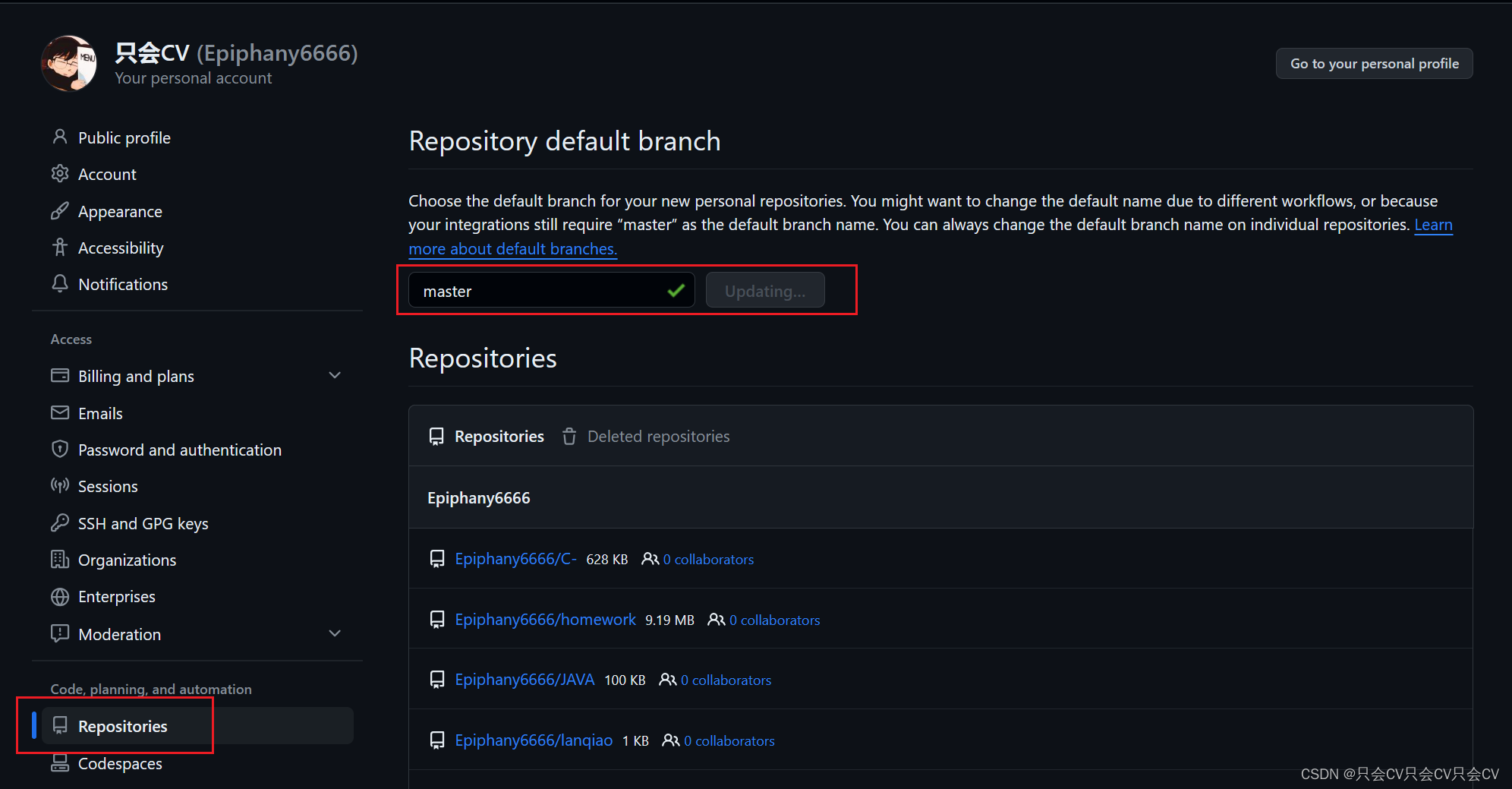
Task: Click 0 collaborators for lanqiao repository
Action: coord(729,741)
